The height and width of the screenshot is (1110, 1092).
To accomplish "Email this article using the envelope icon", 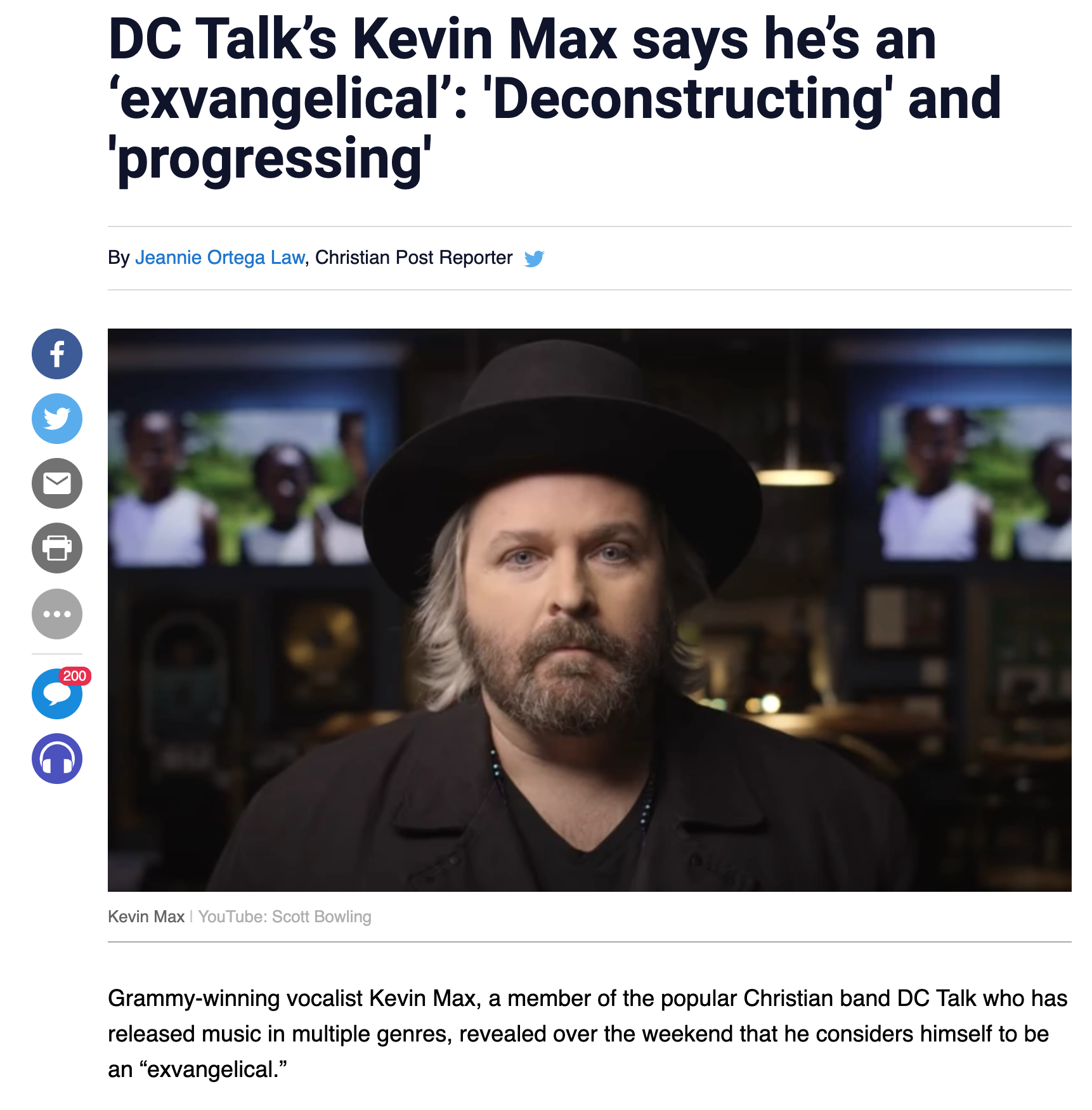I will click(x=57, y=483).
